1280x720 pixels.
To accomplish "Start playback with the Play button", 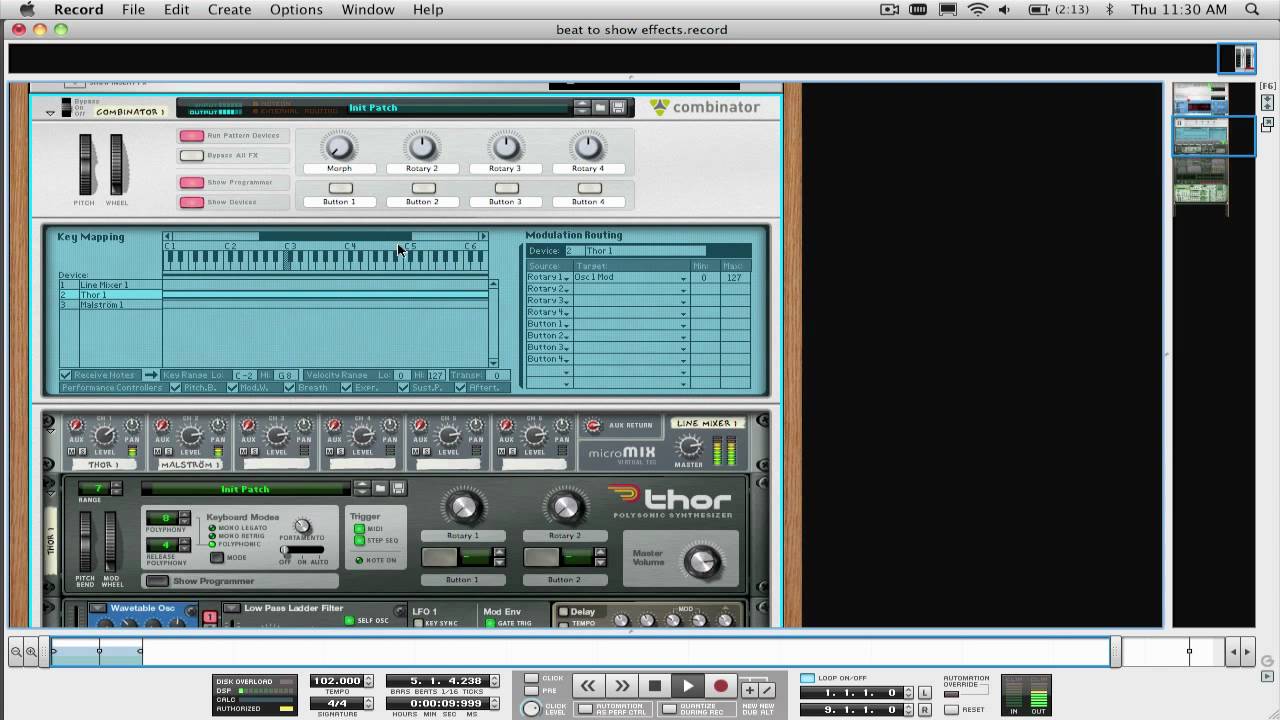I will [x=688, y=686].
